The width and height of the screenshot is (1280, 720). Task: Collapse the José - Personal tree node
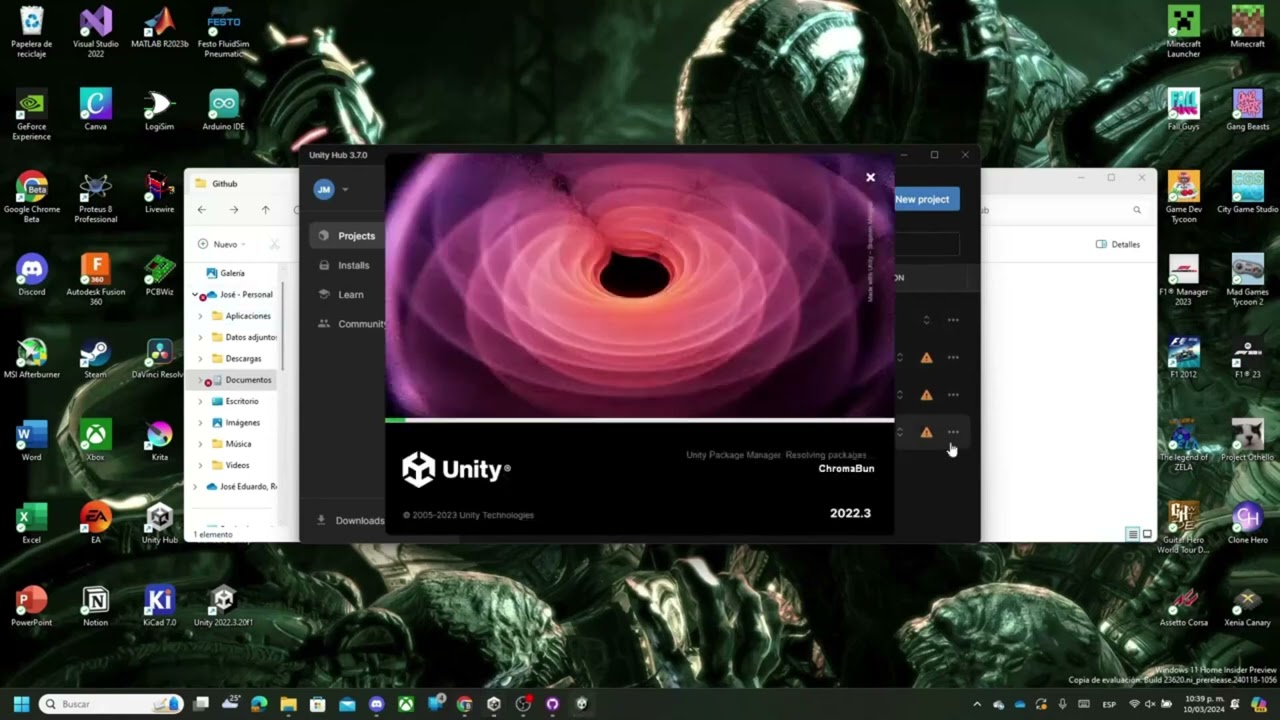[195, 295]
